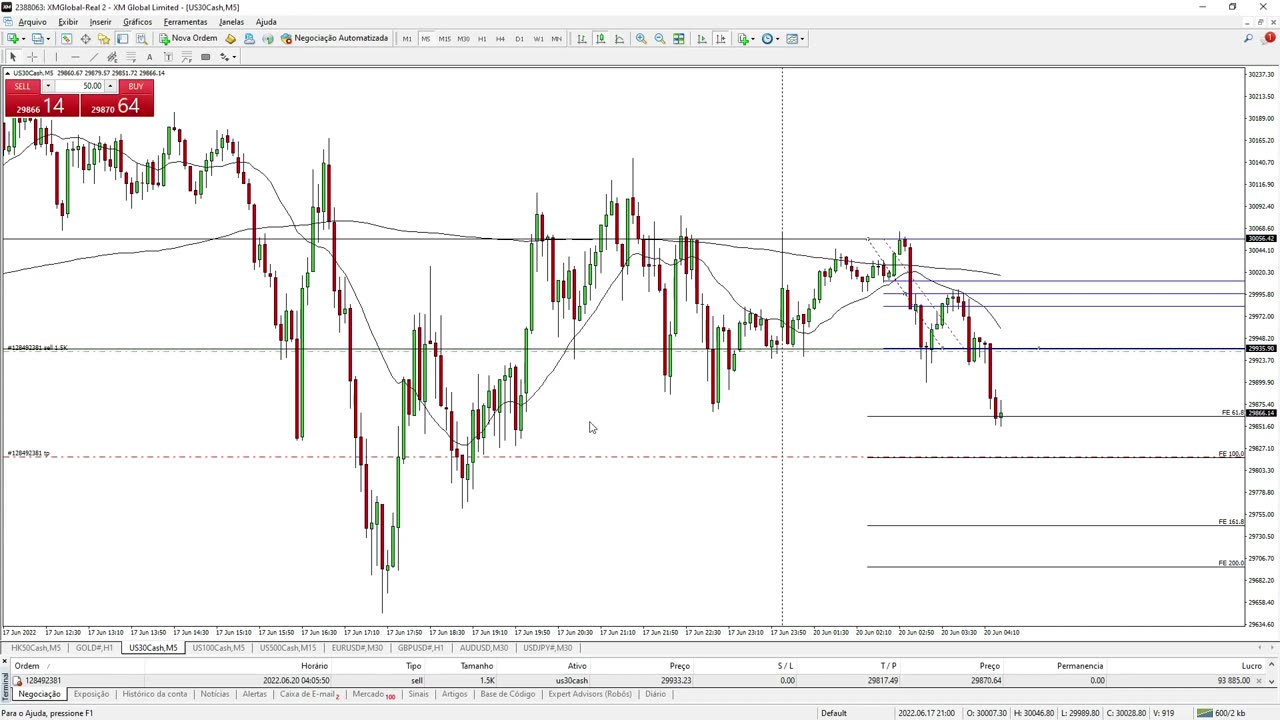Select the M5 timeframe button
This screenshot has width=1280, height=720.
pos(426,39)
